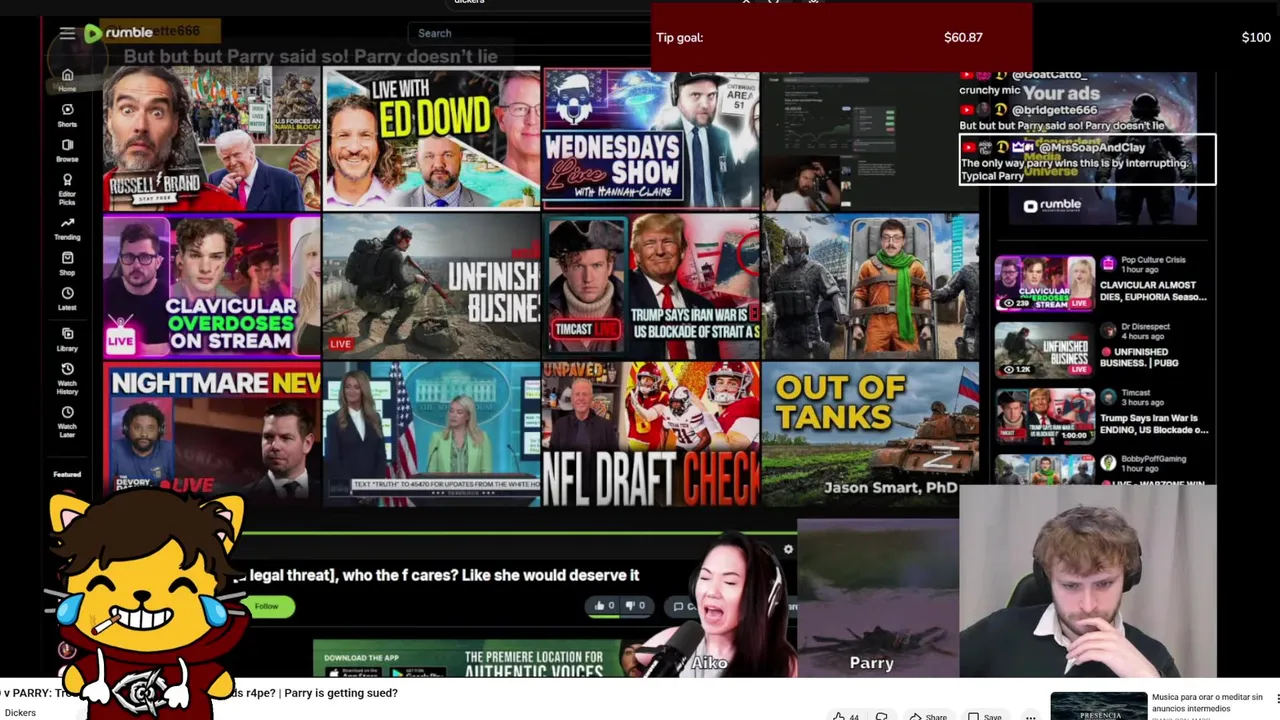Open the Russell Brand video thumbnail
This screenshot has height=720, width=1280.
(211, 140)
